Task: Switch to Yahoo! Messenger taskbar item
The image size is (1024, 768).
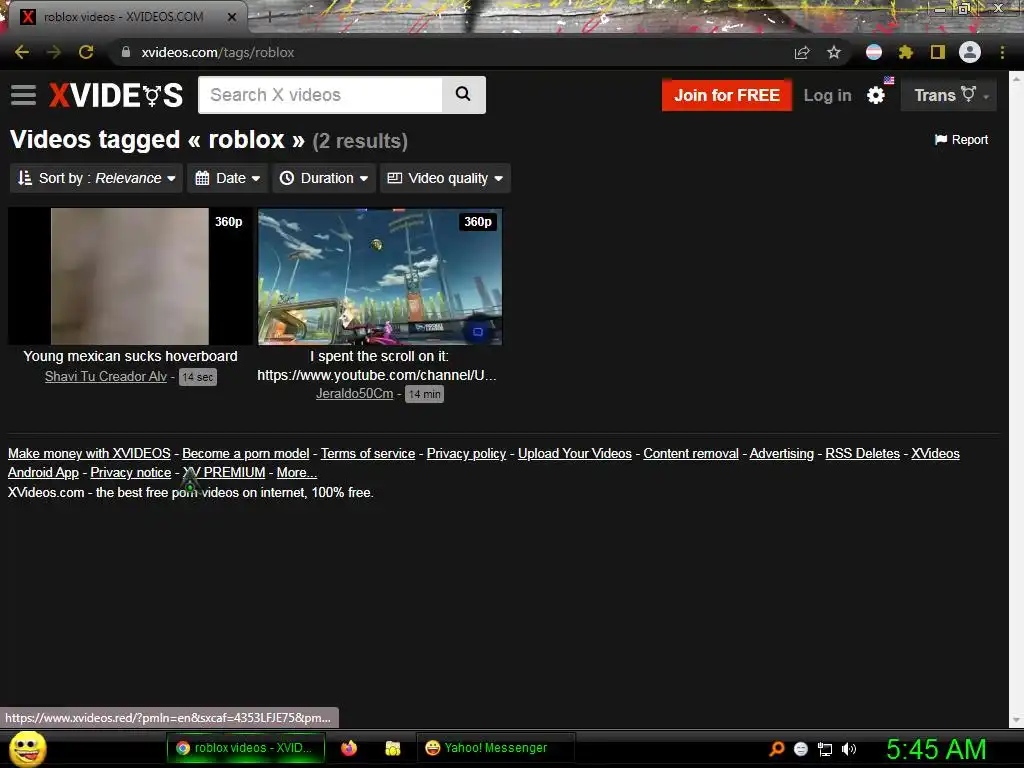Action: pyautogui.click(x=496, y=748)
